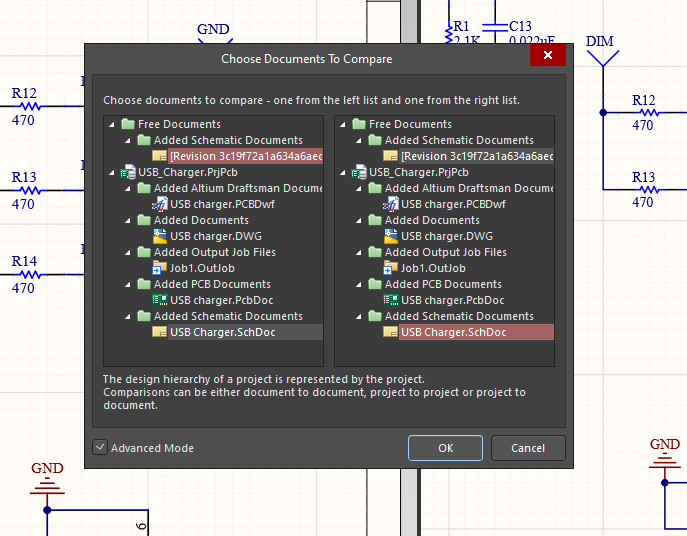Click OK to confirm comparison
Screen dimensions: 687x536
point(445,448)
